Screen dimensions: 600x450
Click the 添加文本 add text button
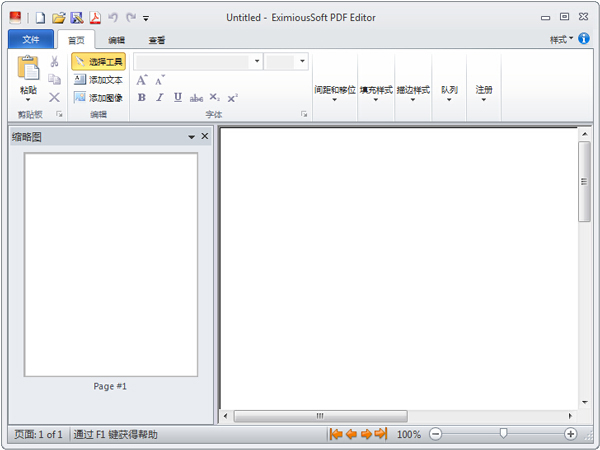(98, 80)
